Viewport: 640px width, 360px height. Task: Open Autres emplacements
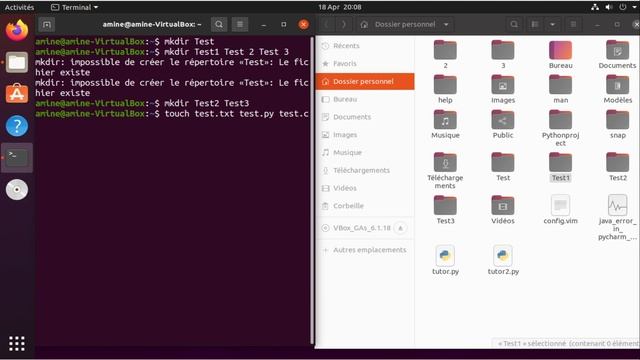(365, 250)
